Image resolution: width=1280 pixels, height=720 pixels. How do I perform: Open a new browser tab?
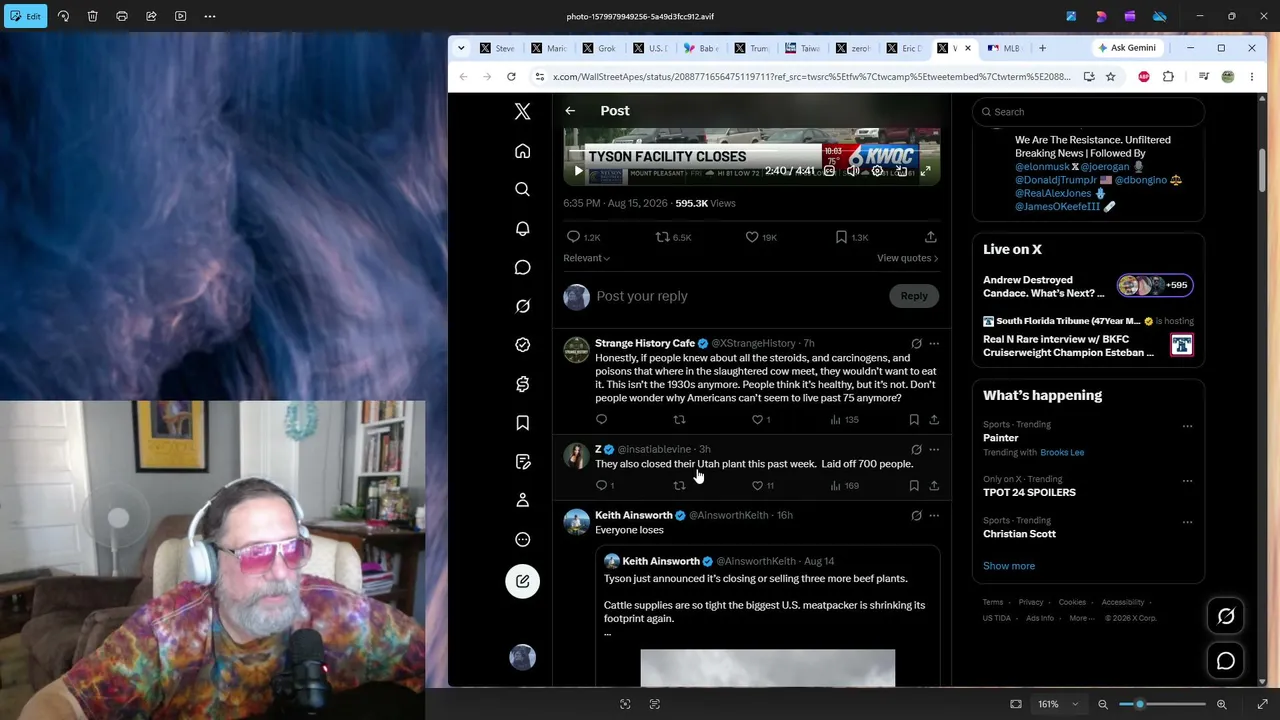[x=1042, y=48]
